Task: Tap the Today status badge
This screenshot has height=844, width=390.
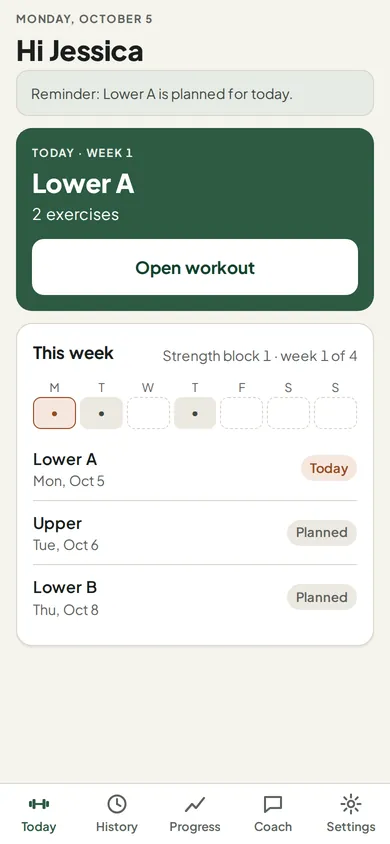Action: 329,468
